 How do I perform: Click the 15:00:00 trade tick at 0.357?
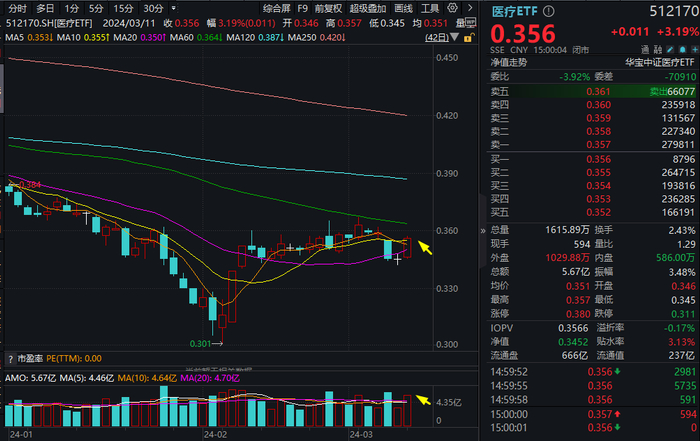(592, 414)
